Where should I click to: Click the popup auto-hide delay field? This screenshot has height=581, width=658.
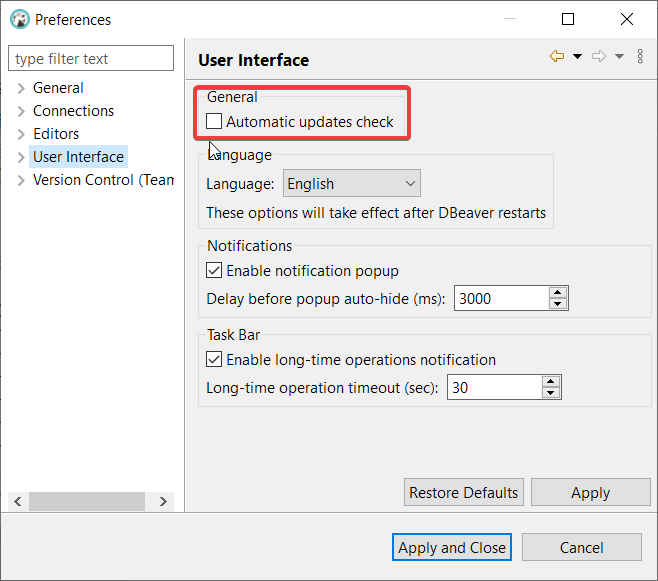click(x=501, y=298)
